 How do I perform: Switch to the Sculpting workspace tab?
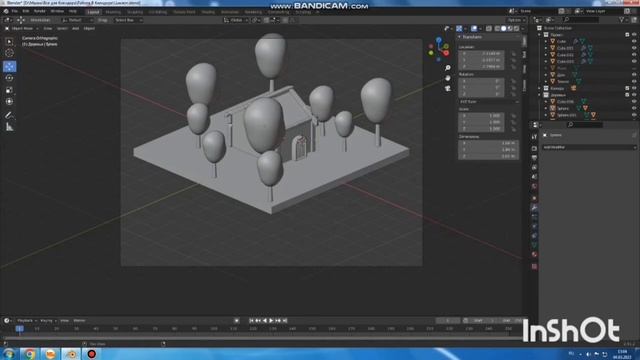pos(135,12)
